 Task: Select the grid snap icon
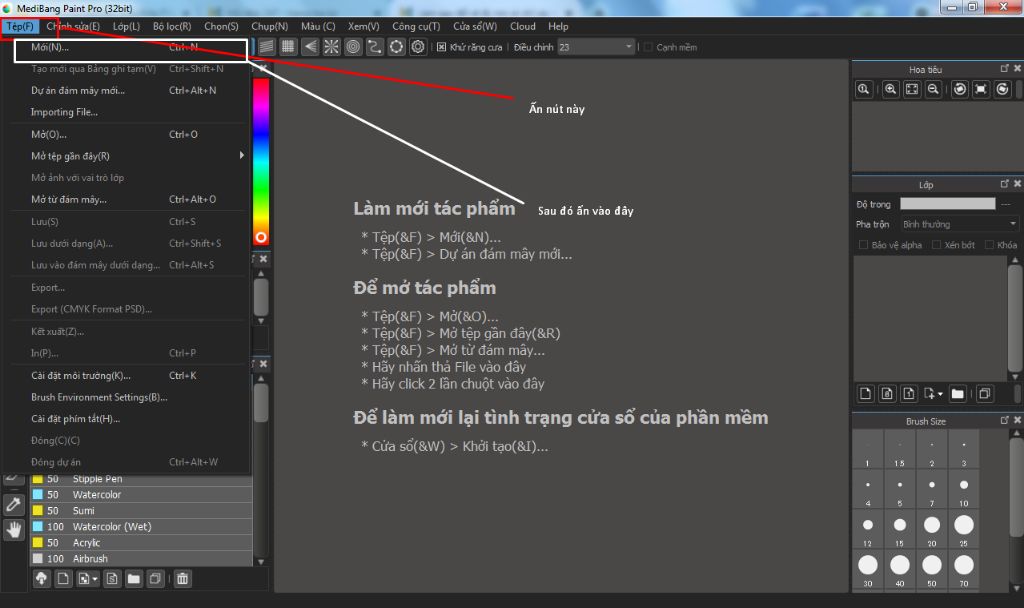pyautogui.click(x=288, y=47)
